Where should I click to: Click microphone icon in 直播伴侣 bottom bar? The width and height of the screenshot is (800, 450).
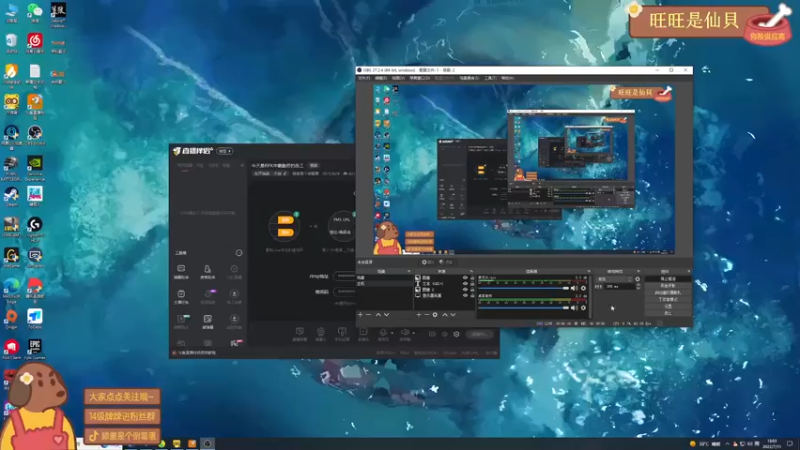point(383,332)
